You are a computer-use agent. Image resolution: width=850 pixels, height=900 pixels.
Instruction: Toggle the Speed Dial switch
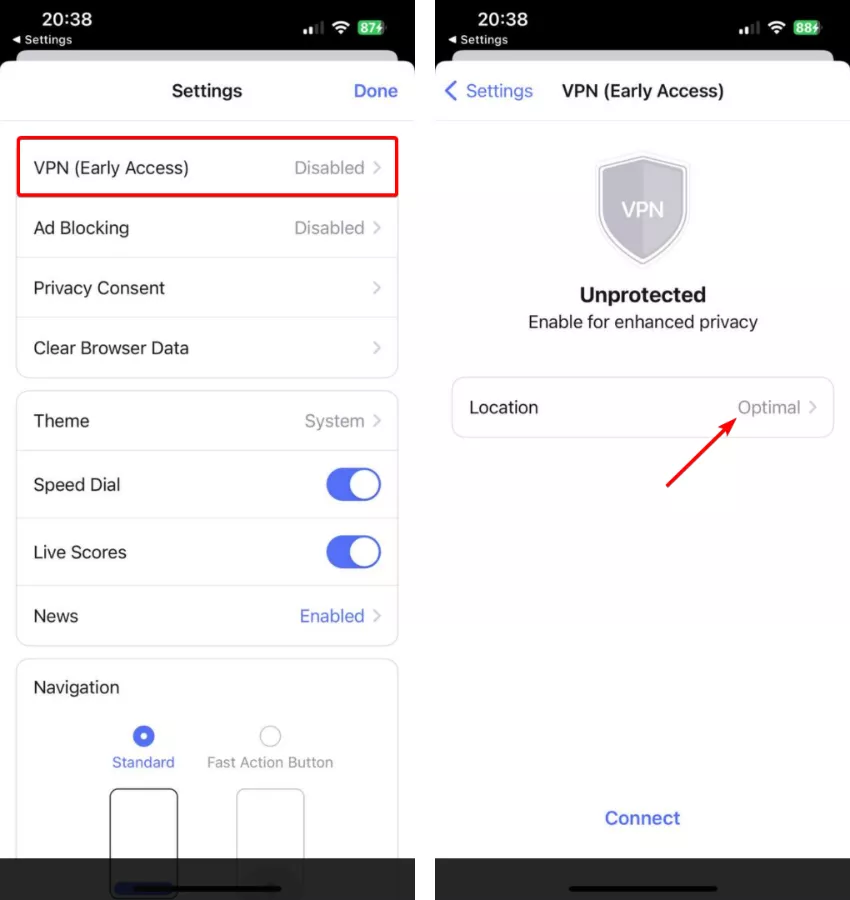pyautogui.click(x=353, y=484)
